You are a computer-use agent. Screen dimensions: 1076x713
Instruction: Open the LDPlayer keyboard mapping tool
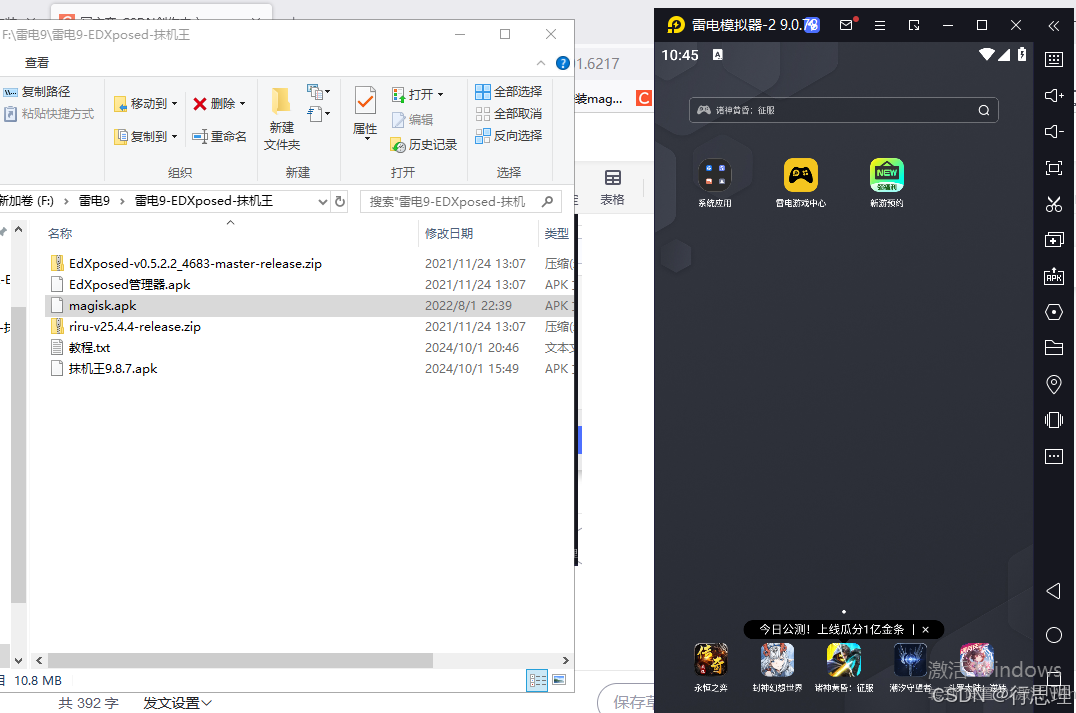coord(1053,60)
